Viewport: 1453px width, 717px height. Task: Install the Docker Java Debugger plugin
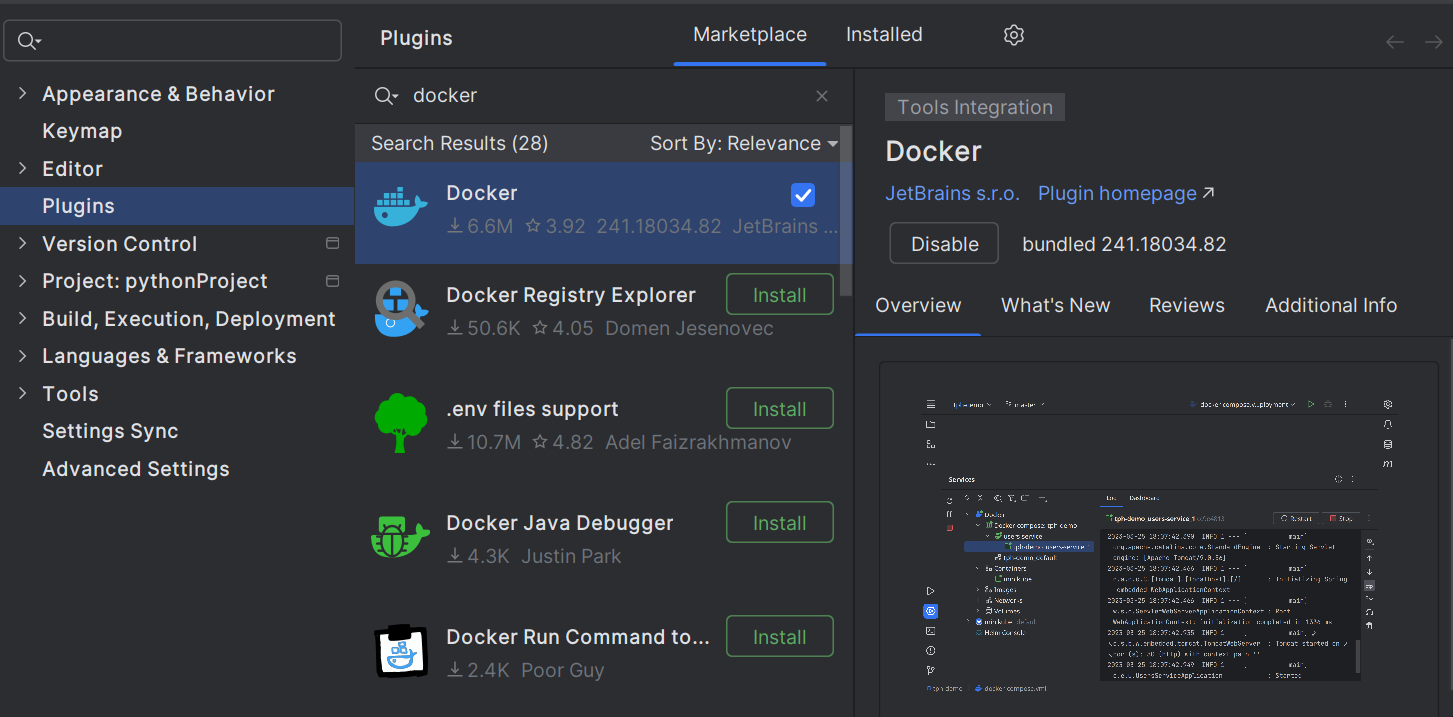point(780,523)
